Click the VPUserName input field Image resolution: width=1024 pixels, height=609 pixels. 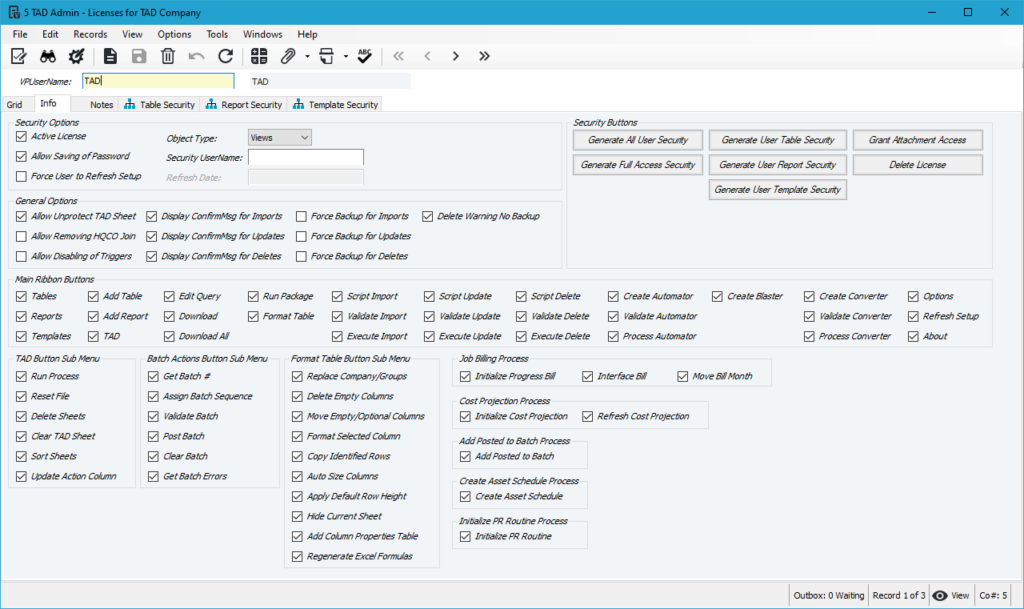(158, 81)
